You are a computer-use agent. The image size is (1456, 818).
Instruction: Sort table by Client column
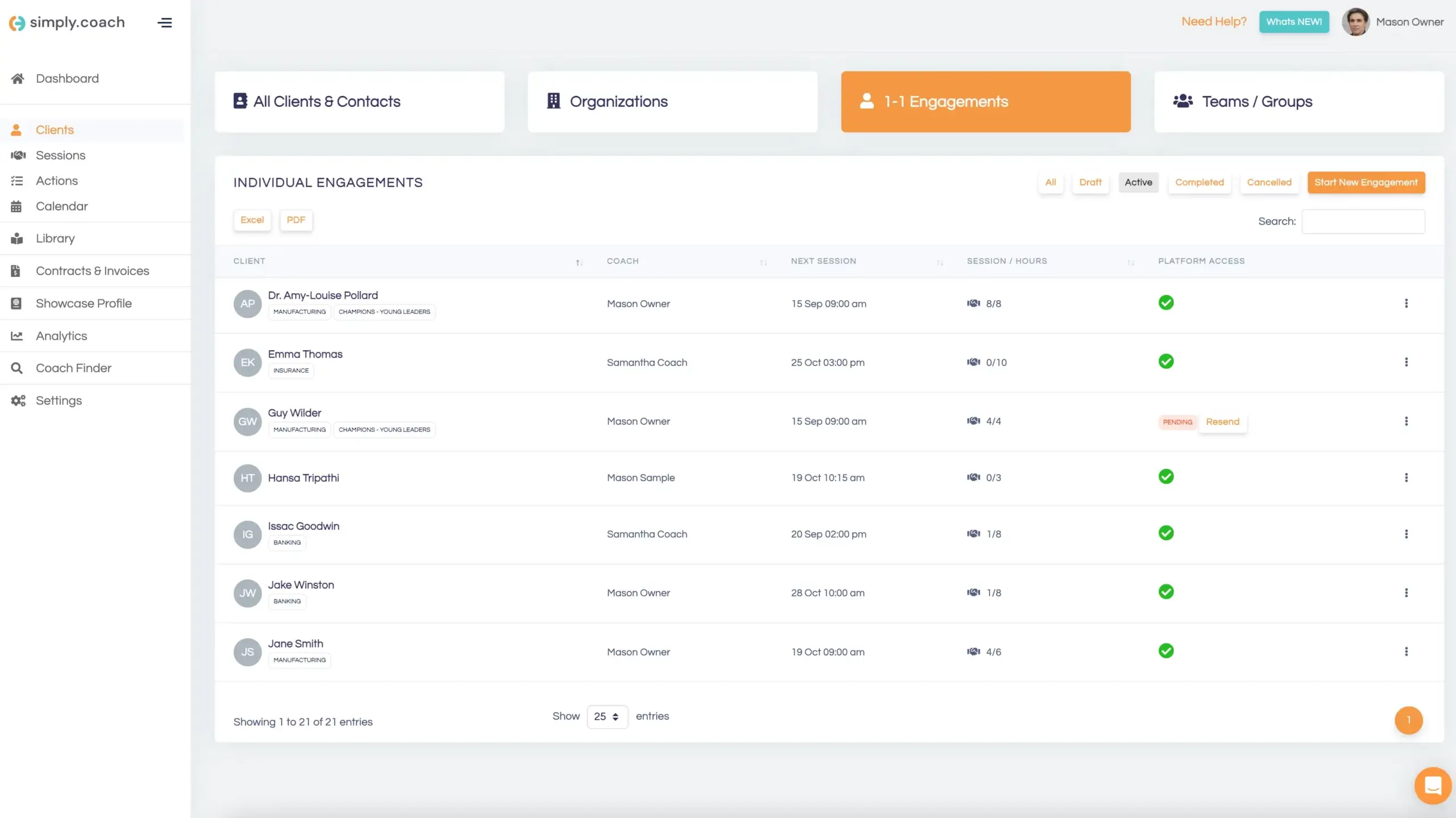(x=579, y=262)
